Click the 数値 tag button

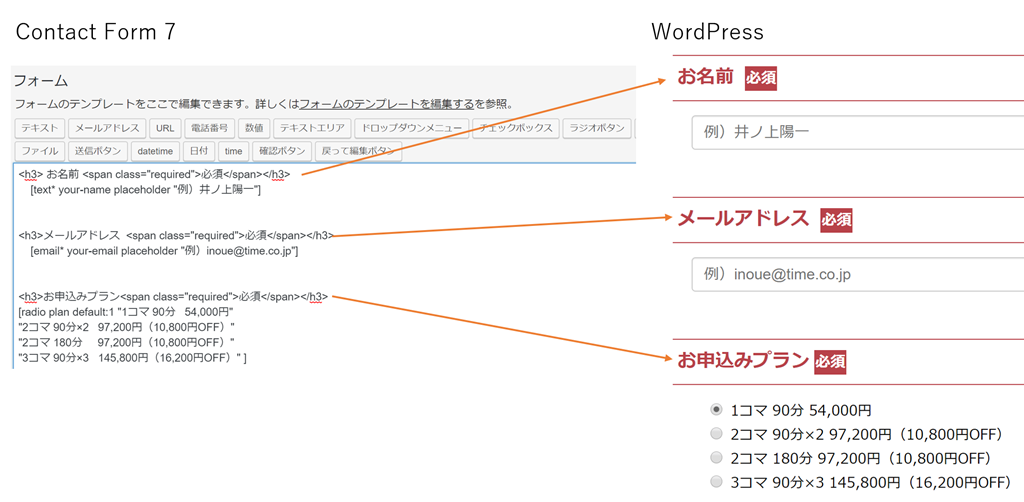(254, 128)
